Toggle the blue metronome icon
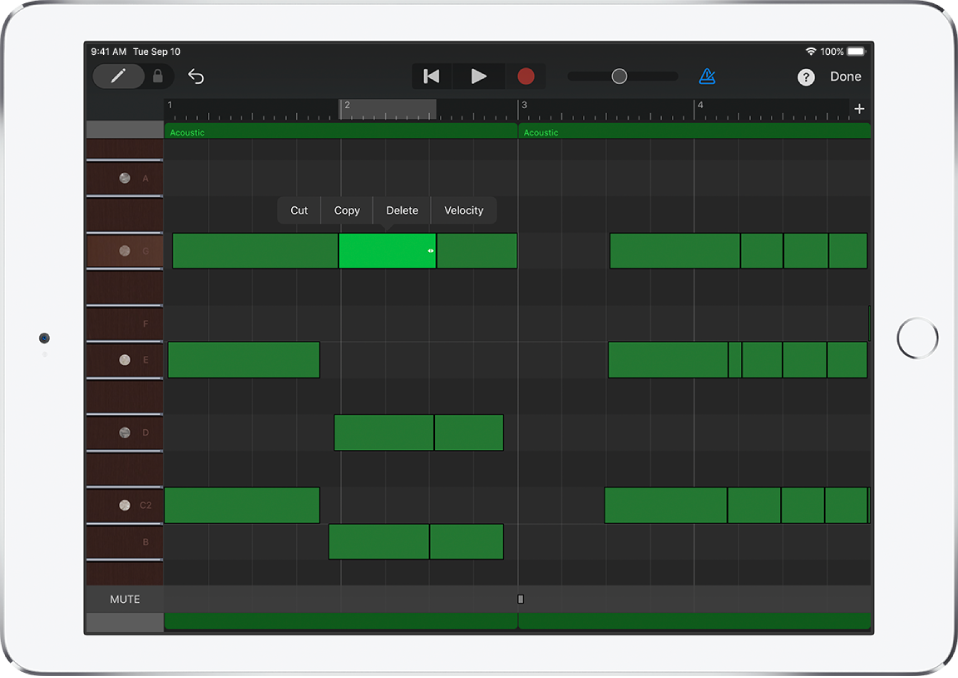958x678 pixels. coord(707,77)
